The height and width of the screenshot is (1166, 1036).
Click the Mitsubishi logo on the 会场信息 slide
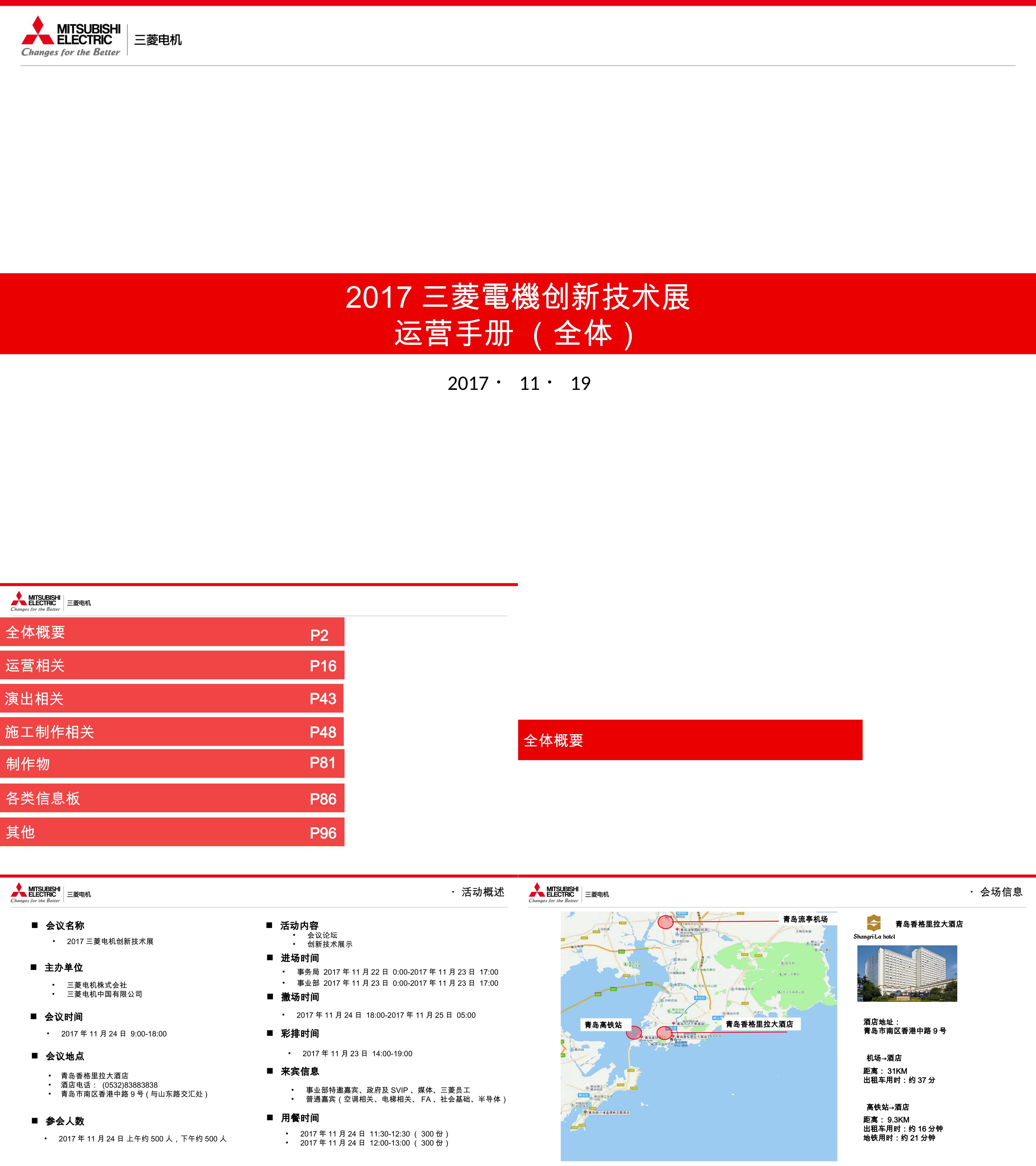(x=553, y=893)
